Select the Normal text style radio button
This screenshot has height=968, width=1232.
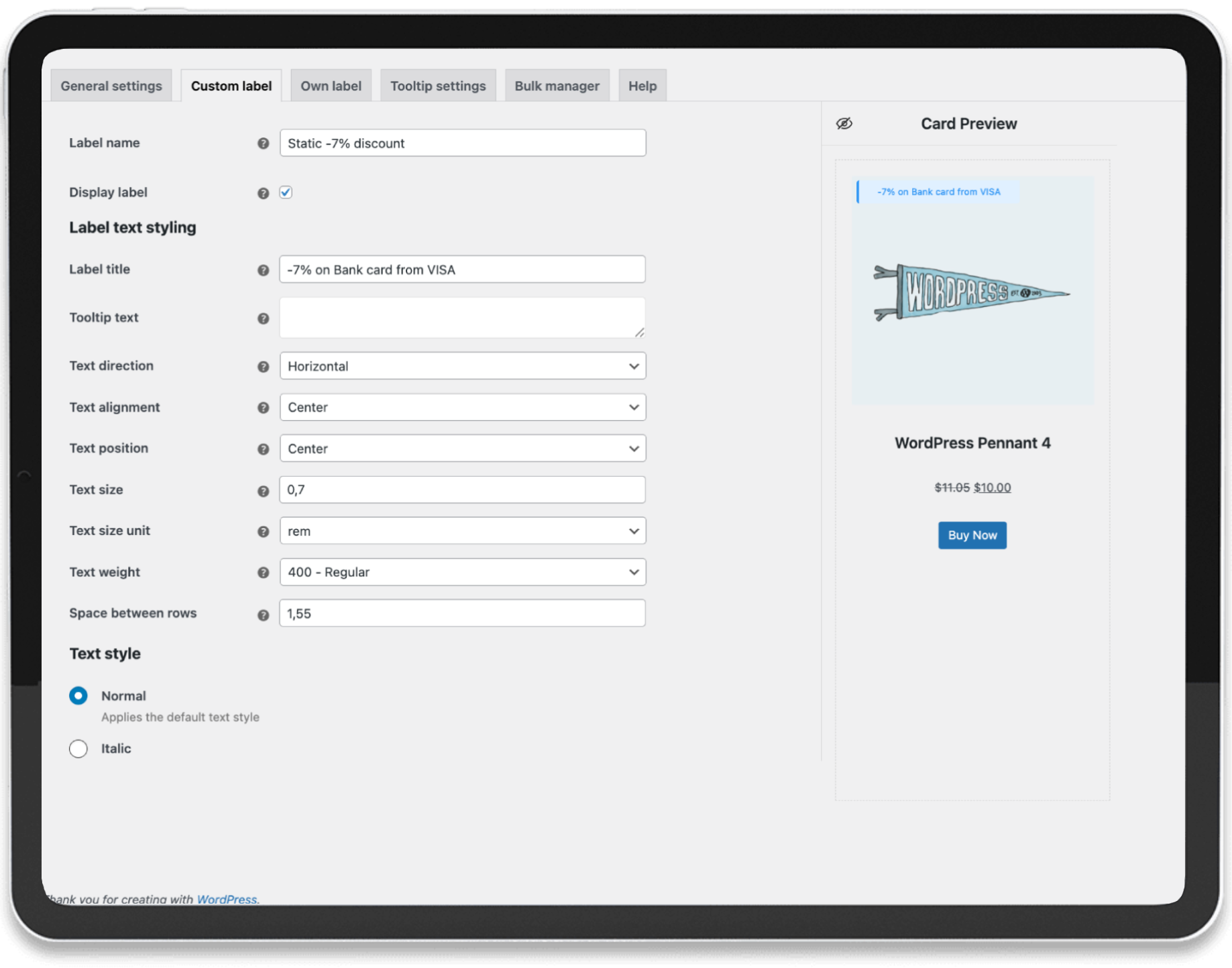pos(78,696)
